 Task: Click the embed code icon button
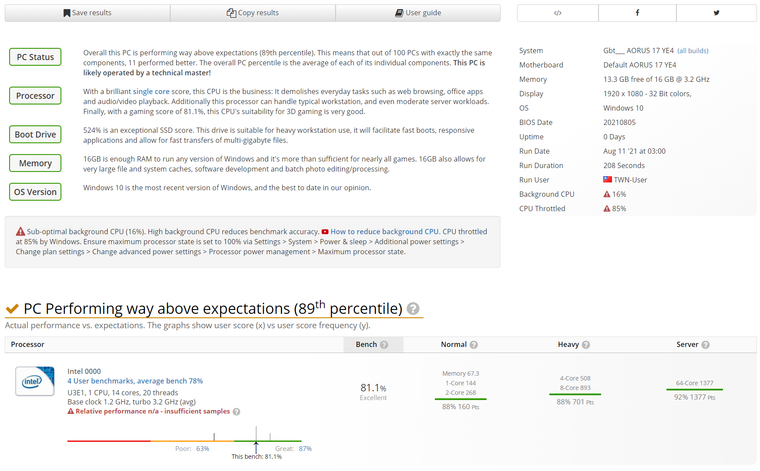tap(557, 13)
